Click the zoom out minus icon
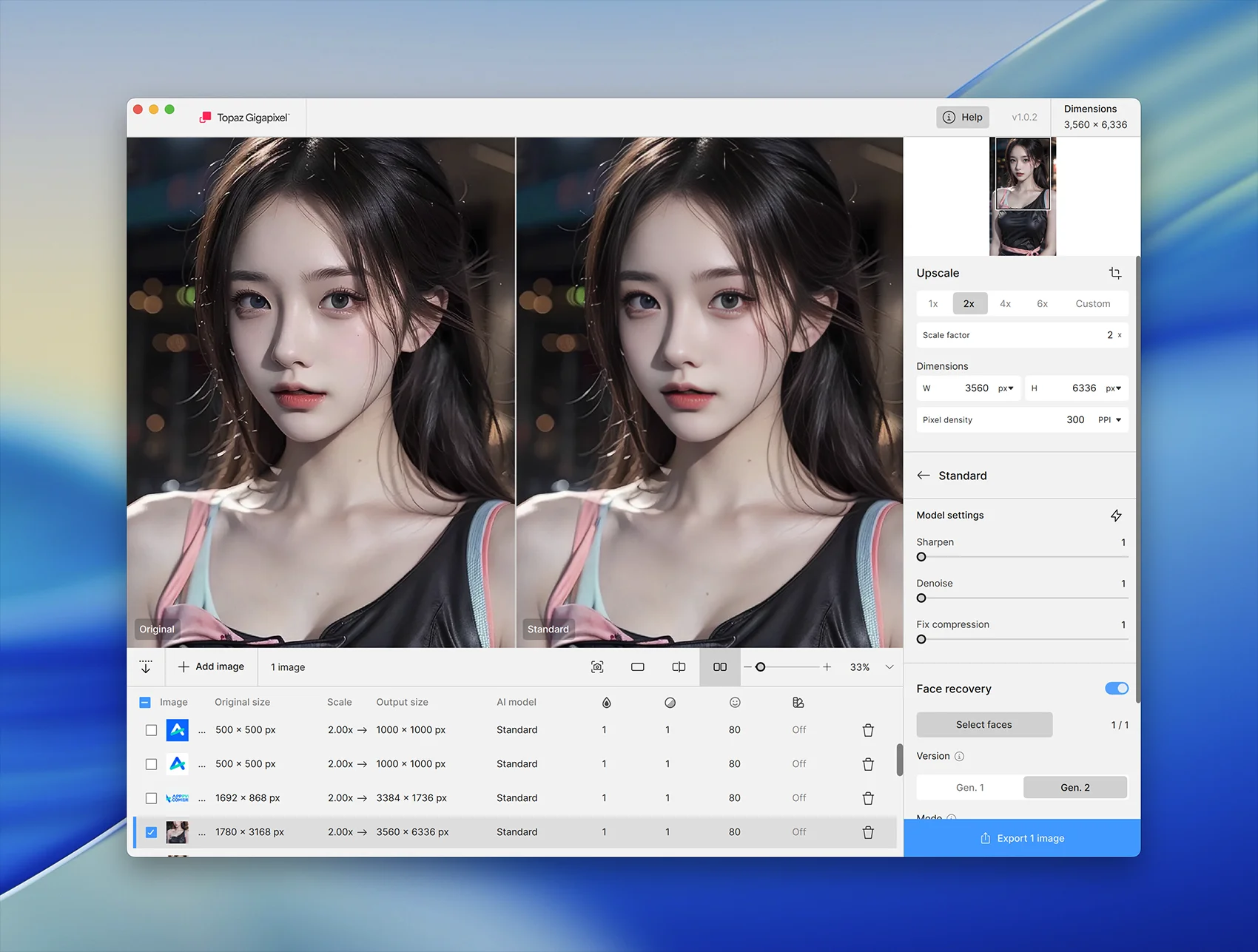 click(747, 667)
